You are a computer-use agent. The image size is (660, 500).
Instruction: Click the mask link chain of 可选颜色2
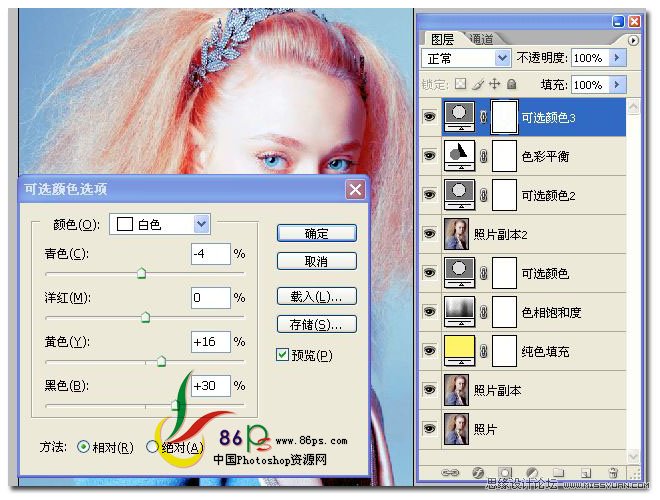[x=483, y=195]
